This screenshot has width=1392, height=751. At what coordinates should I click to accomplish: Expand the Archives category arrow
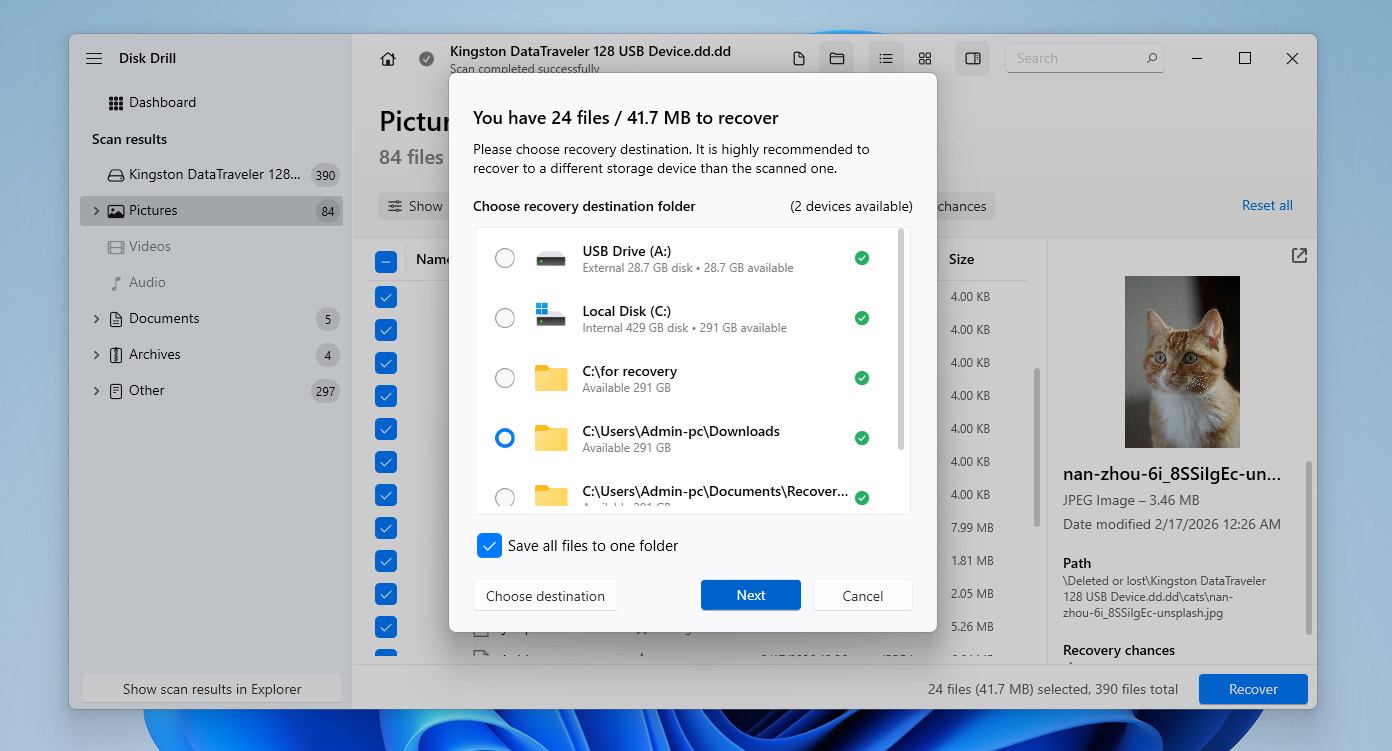pos(96,355)
